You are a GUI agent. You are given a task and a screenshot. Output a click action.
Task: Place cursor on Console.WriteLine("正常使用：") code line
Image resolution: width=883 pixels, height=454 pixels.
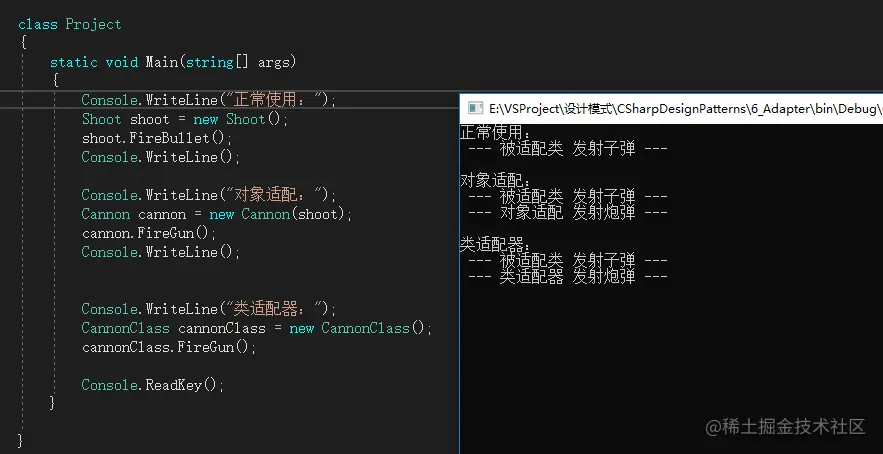click(208, 100)
